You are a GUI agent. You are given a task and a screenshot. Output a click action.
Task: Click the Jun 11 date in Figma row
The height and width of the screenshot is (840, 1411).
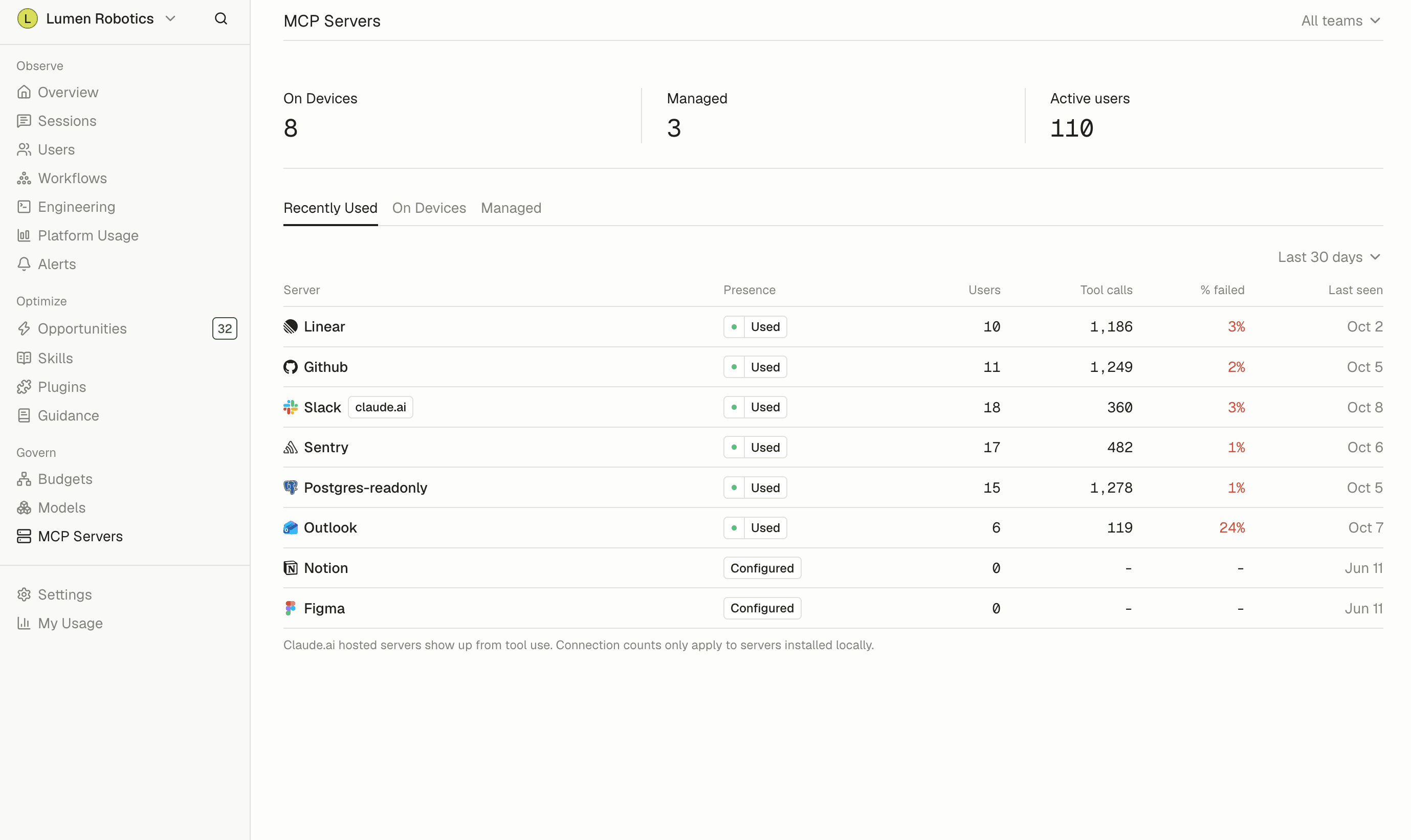pos(1363,608)
